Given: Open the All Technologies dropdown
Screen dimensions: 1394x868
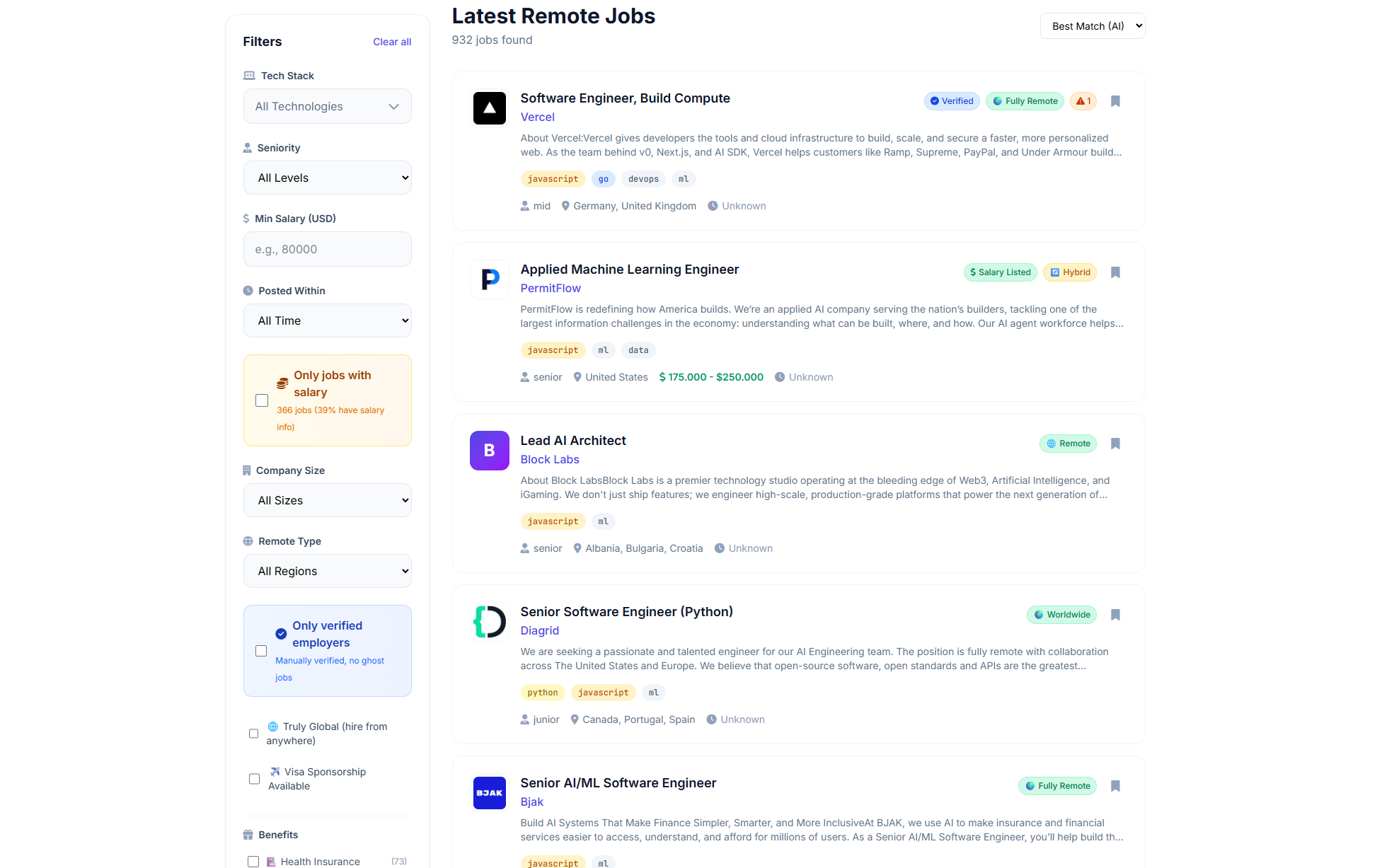Looking at the screenshot, I should tap(327, 106).
